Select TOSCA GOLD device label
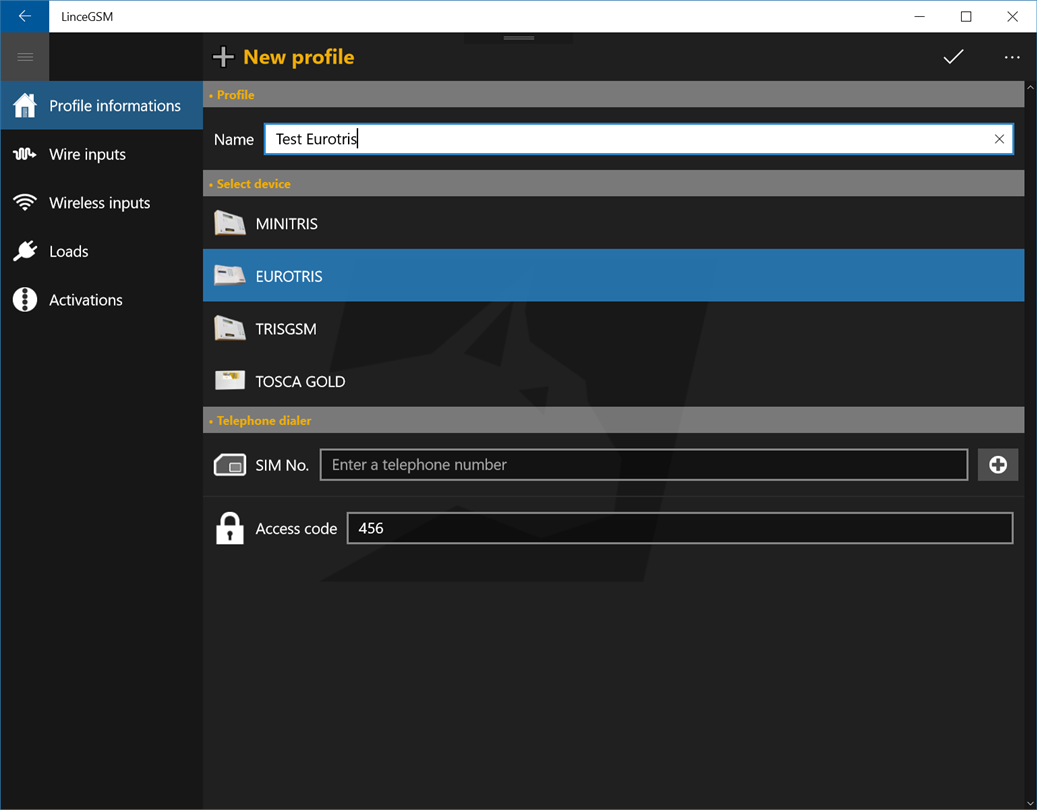 [300, 382]
